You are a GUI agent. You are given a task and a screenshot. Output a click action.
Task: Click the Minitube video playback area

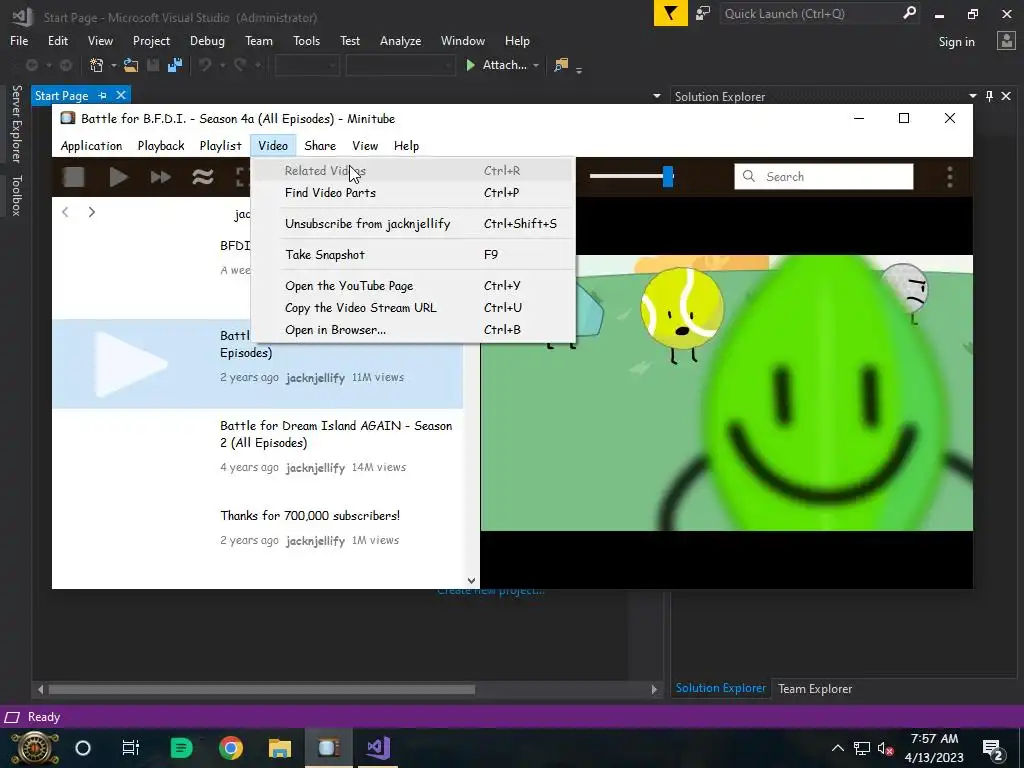click(726, 392)
